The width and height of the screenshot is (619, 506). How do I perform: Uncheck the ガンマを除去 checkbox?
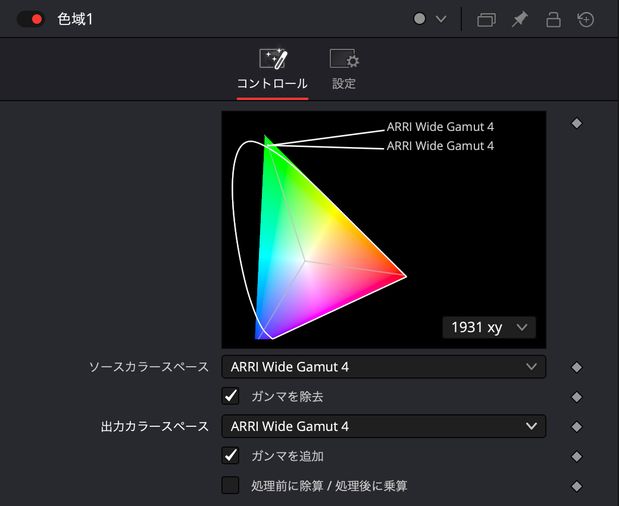[231, 396]
